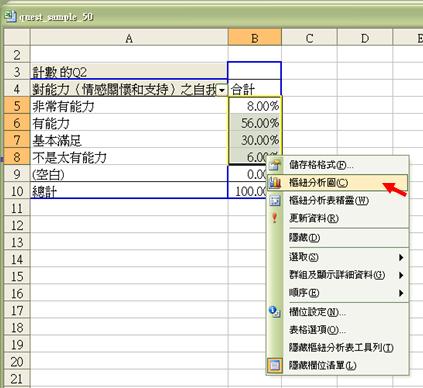Expand the 選取(S) submenu
This screenshot has height=388, width=423.
pos(401,257)
